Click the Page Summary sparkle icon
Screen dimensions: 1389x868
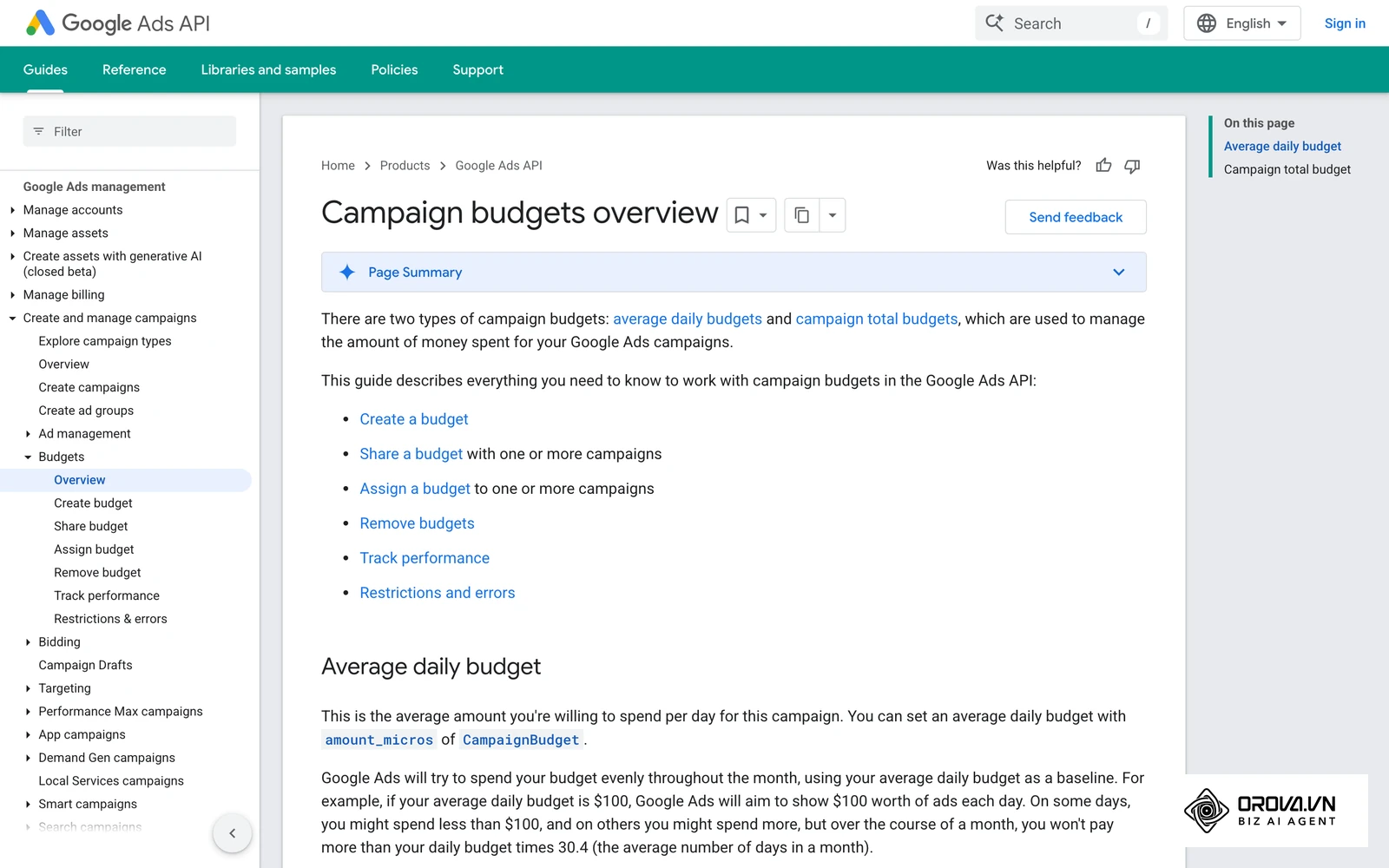coord(347,272)
